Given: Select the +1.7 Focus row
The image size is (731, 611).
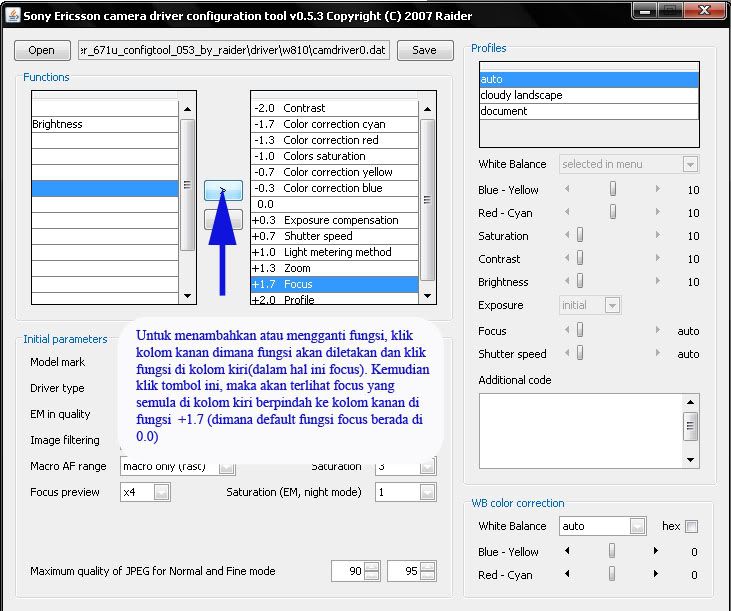Looking at the screenshot, I should click(x=334, y=284).
